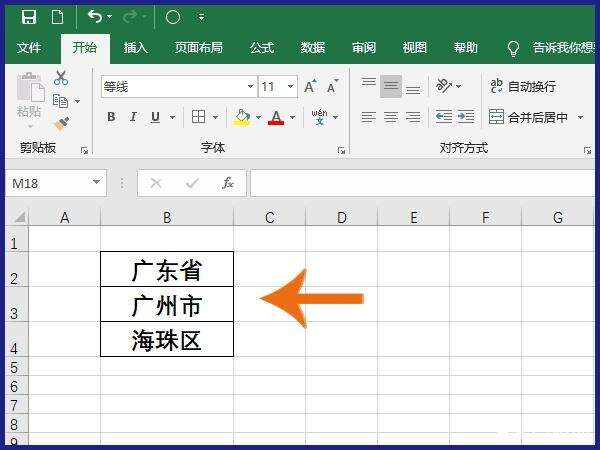The height and width of the screenshot is (450, 600).
Task: Open the 公式 ribbon tab
Action: (x=262, y=48)
